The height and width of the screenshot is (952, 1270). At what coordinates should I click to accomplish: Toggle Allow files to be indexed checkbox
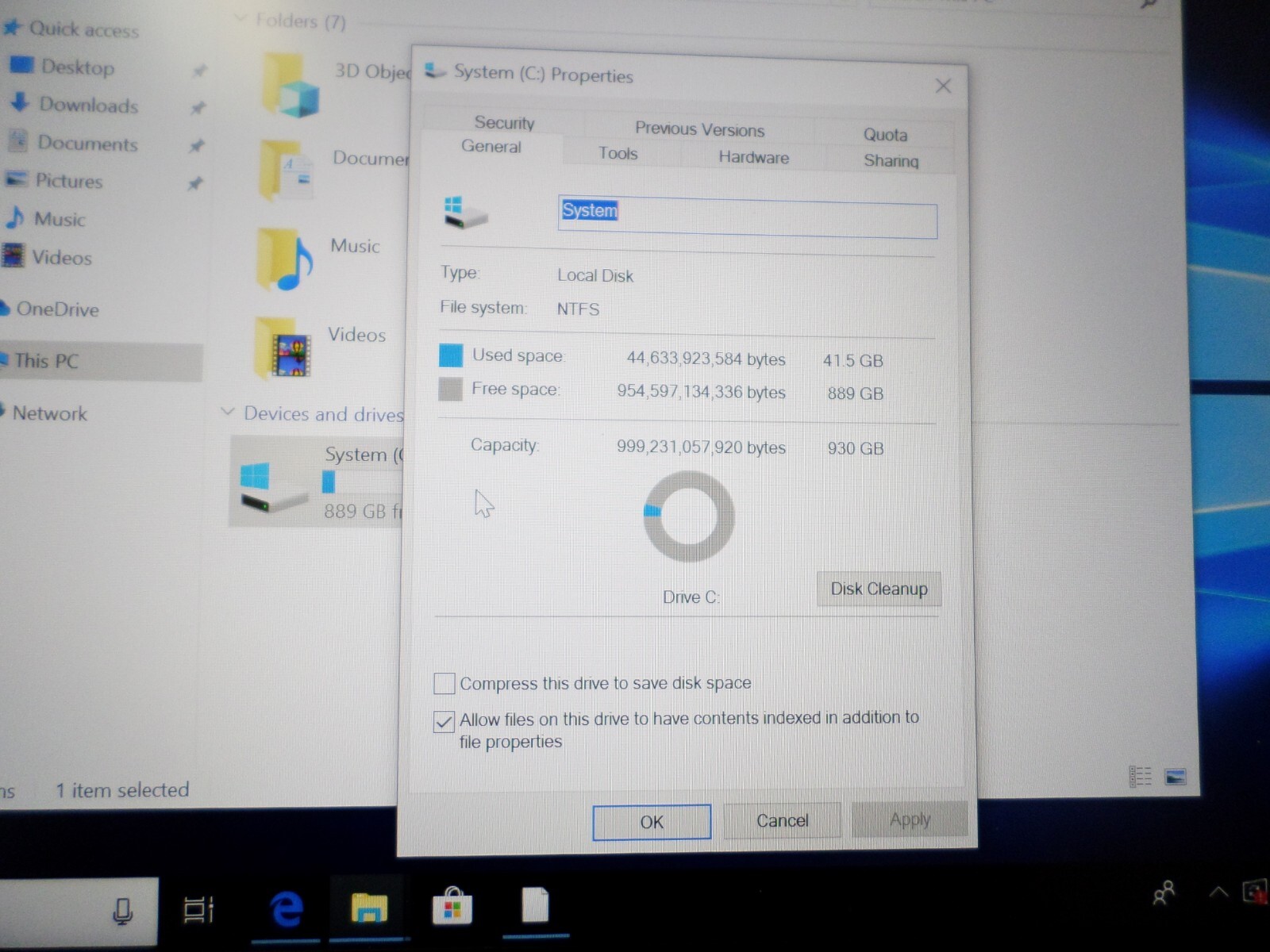444,721
